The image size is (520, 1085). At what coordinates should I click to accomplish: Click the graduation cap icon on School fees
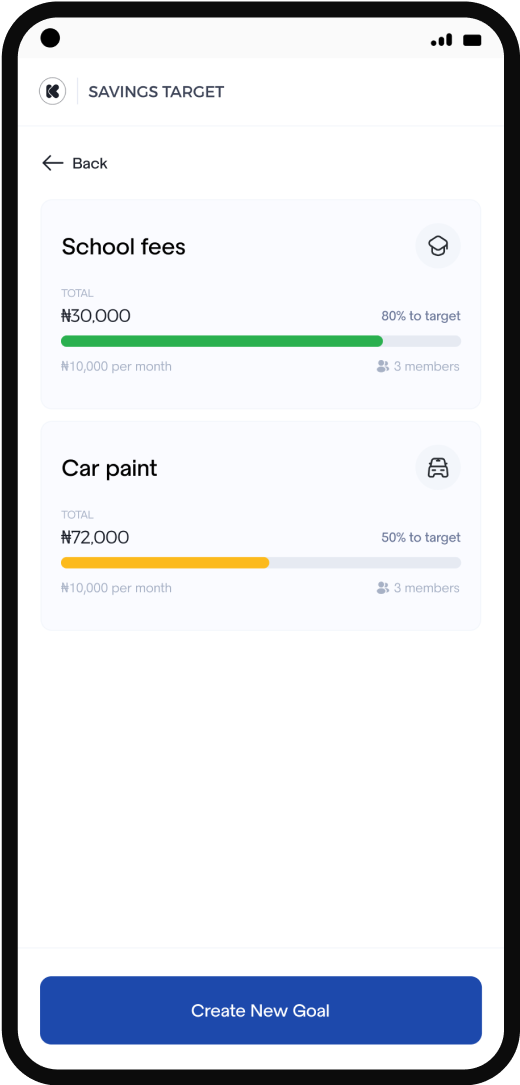point(438,246)
